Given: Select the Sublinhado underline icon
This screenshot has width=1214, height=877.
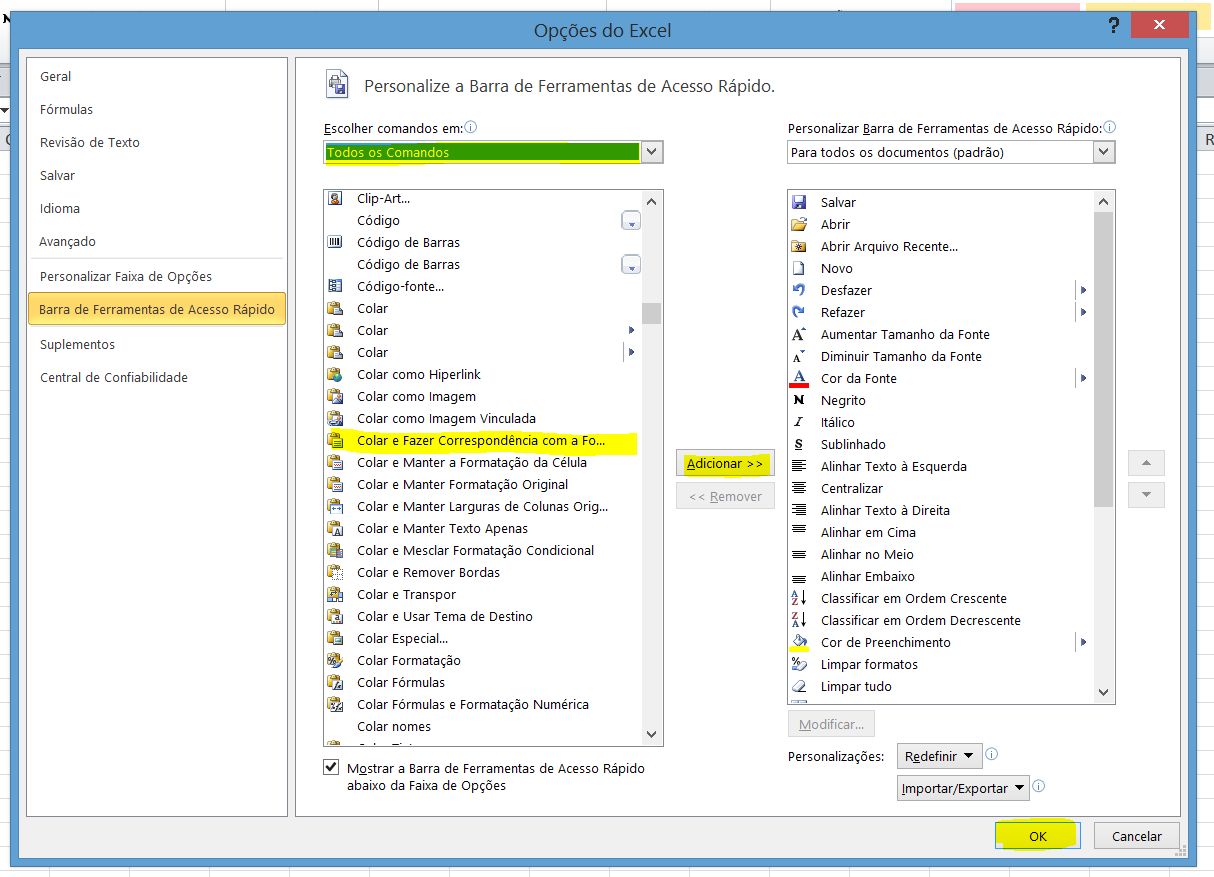Looking at the screenshot, I should pos(799,444).
